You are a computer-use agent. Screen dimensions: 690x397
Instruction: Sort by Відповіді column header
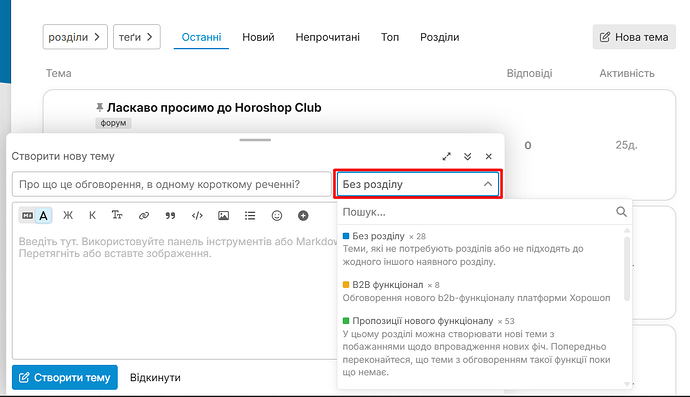pyautogui.click(x=529, y=73)
